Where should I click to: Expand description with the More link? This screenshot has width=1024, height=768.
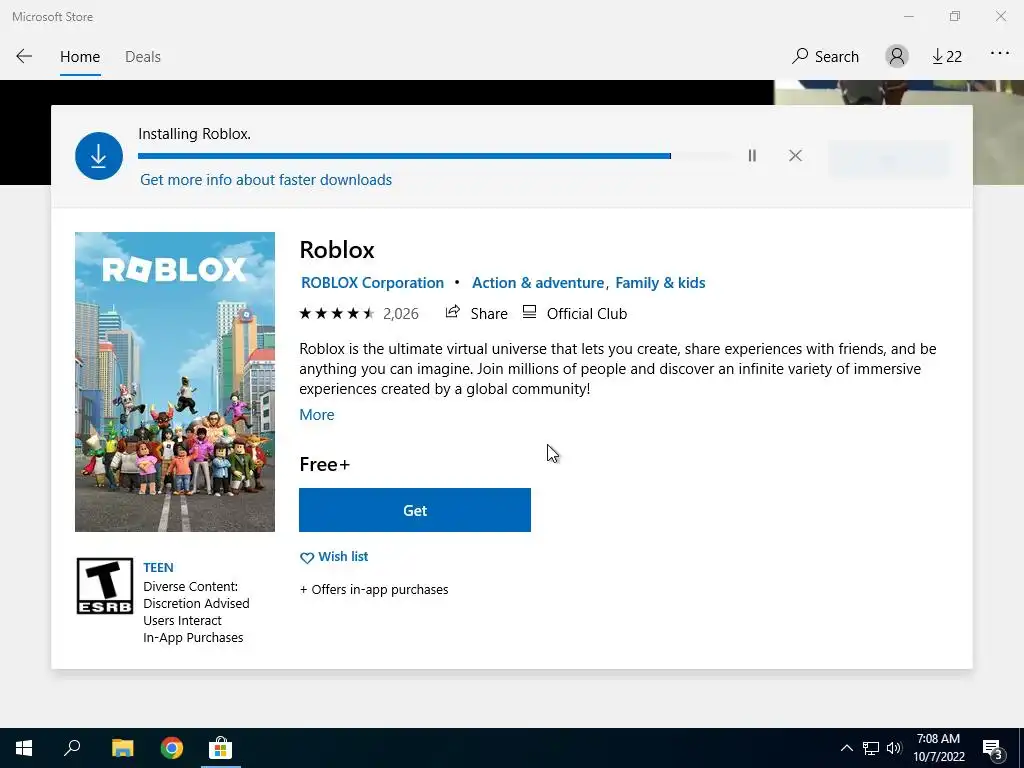pyautogui.click(x=317, y=415)
